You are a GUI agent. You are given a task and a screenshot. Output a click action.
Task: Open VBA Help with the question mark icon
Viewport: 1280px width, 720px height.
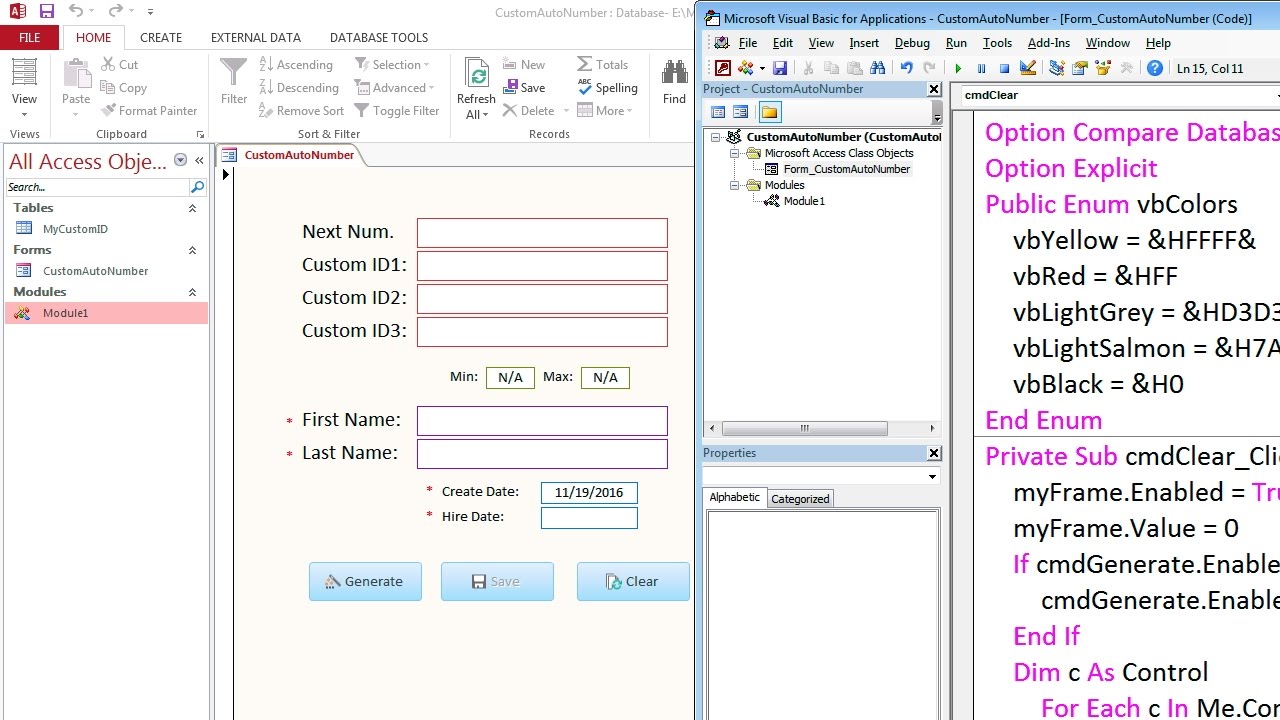(x=1155, y=68)
